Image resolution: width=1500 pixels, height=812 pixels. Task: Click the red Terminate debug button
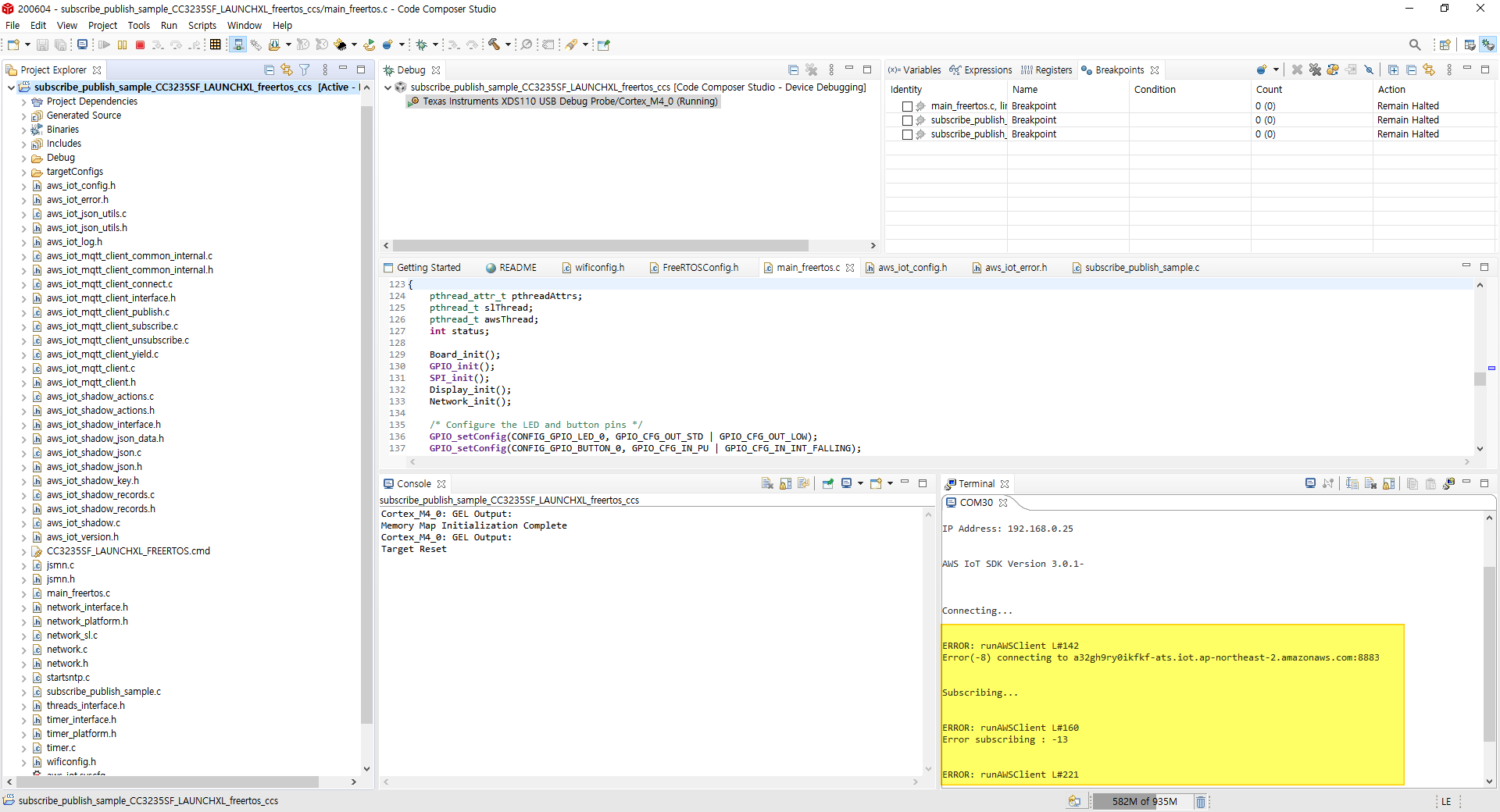[141, 45]
